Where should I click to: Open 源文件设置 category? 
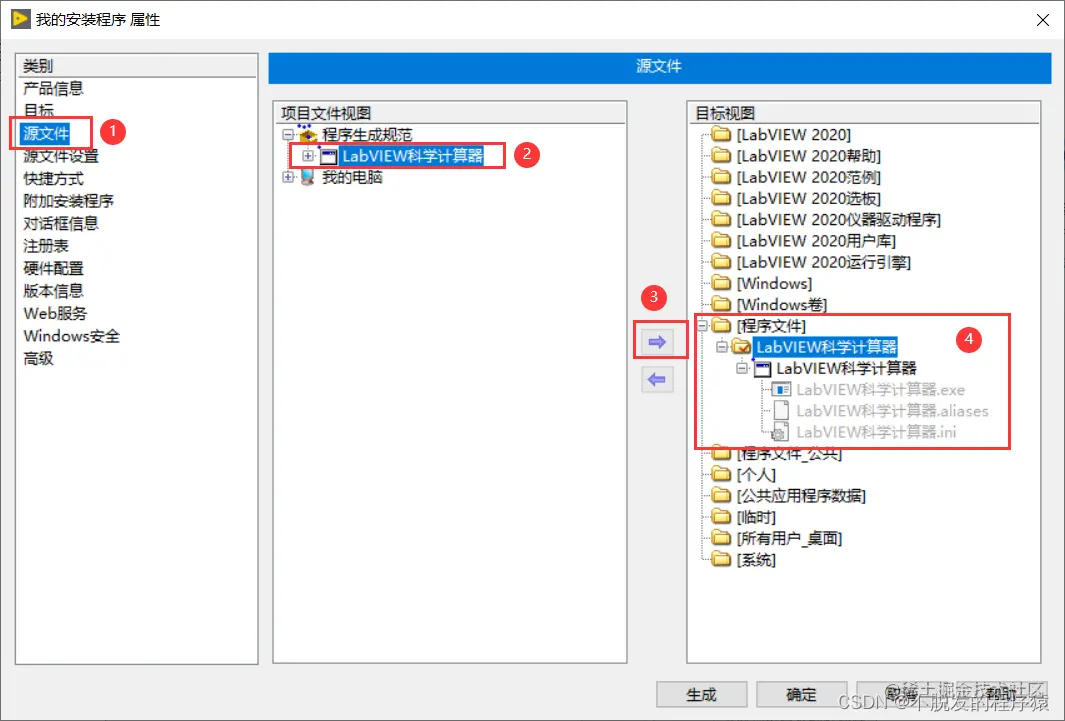point(61,156)
